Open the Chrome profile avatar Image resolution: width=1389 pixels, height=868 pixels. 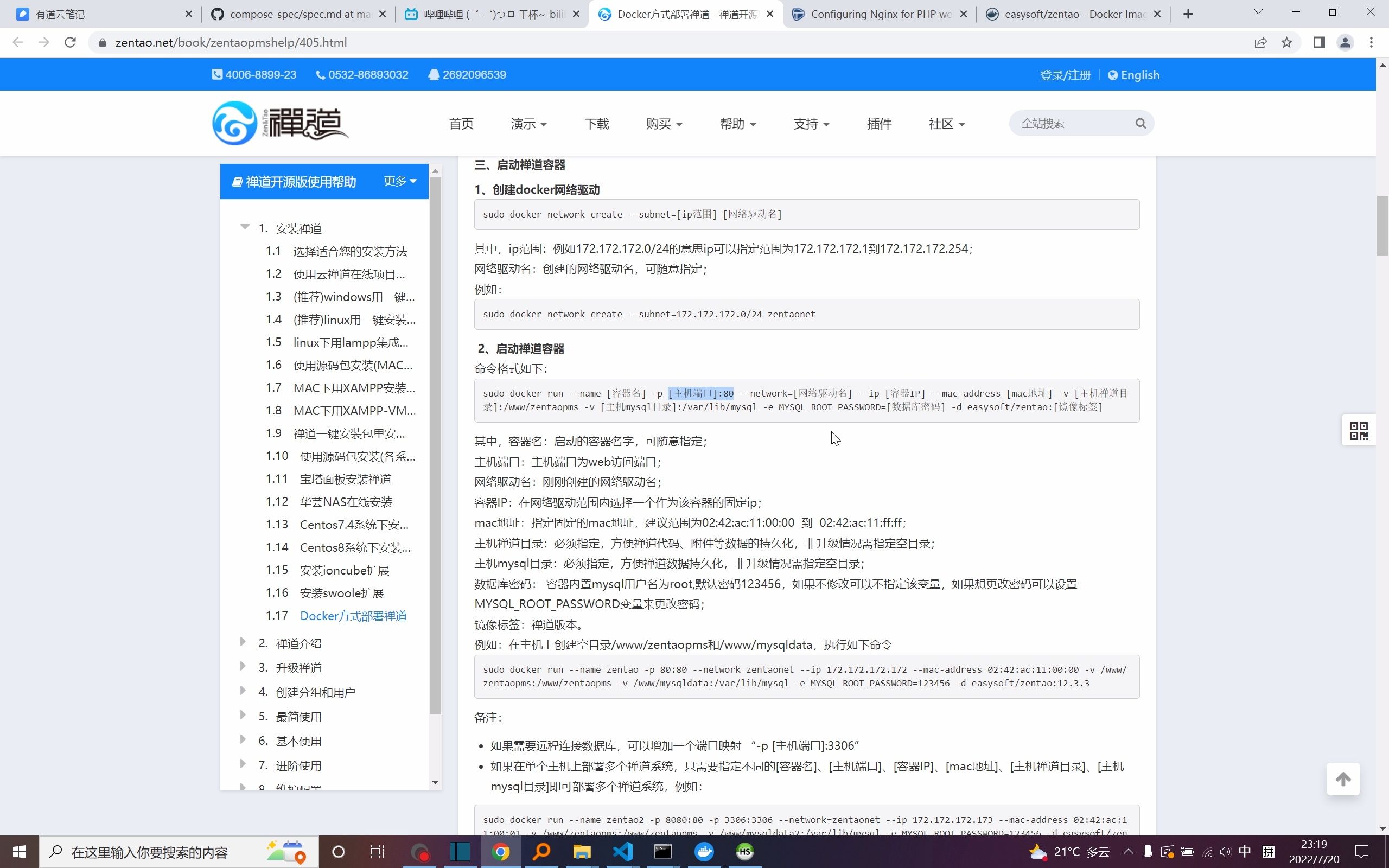click(1346, 42)
